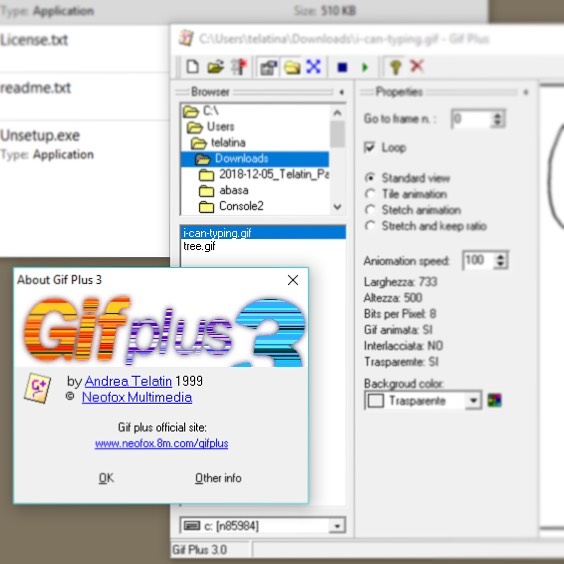Screen dimensions: 564x564
Task: Increase the Animation speed stepper value
Action: 500,257
